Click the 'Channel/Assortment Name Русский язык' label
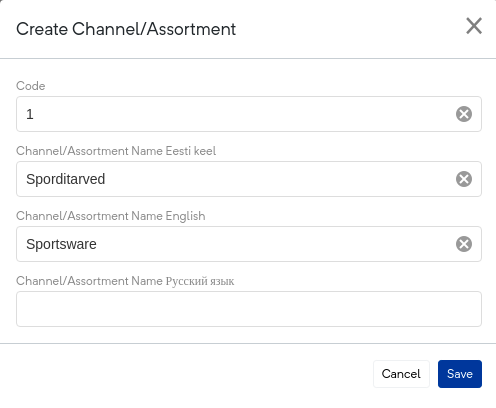The image size is (496, 408). pyautogui.click(x=125, y=281)
